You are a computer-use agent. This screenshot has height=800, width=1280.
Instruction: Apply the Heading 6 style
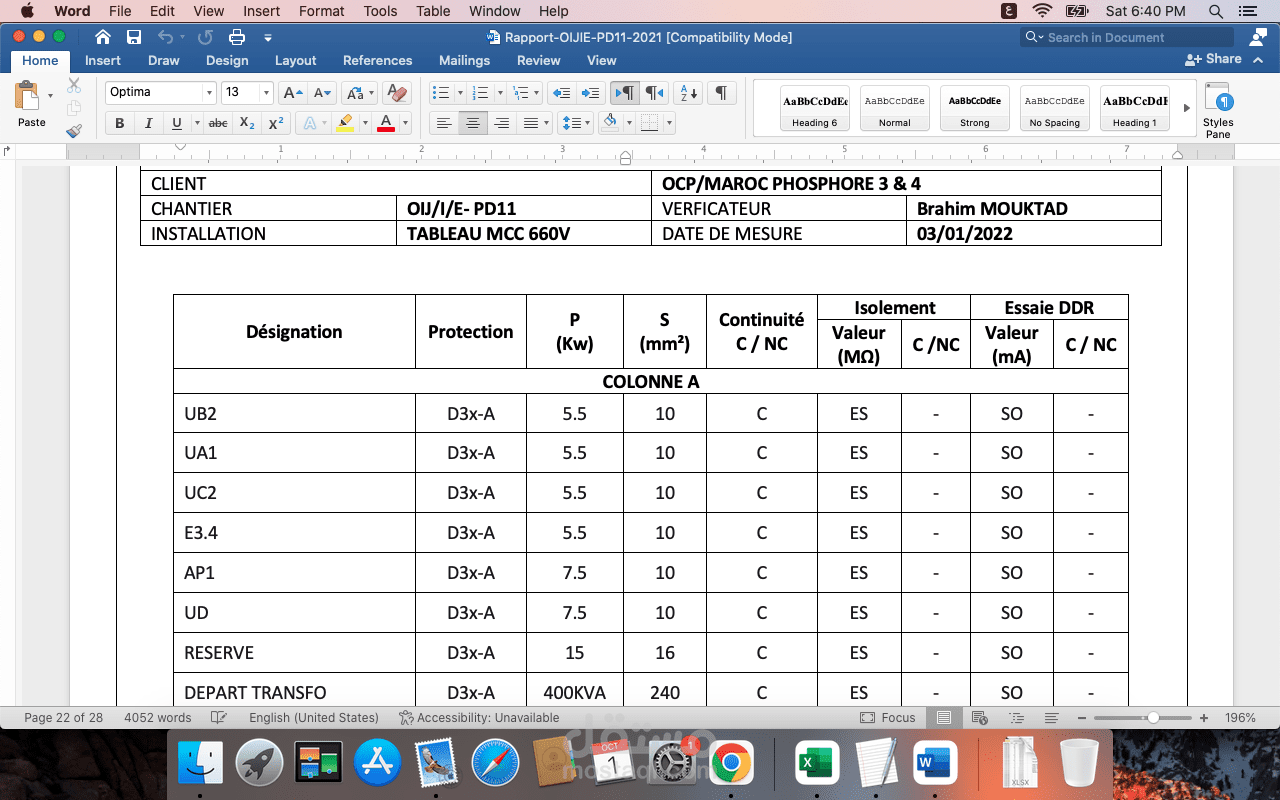click(815, 108)
